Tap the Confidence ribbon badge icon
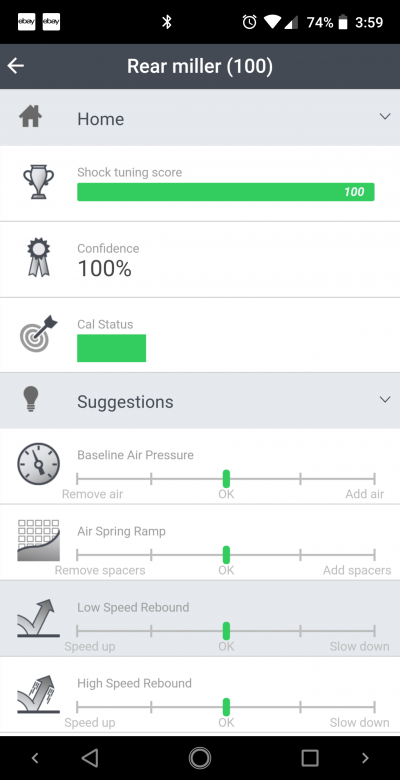The image size is (400, 780). click(38, 257)
